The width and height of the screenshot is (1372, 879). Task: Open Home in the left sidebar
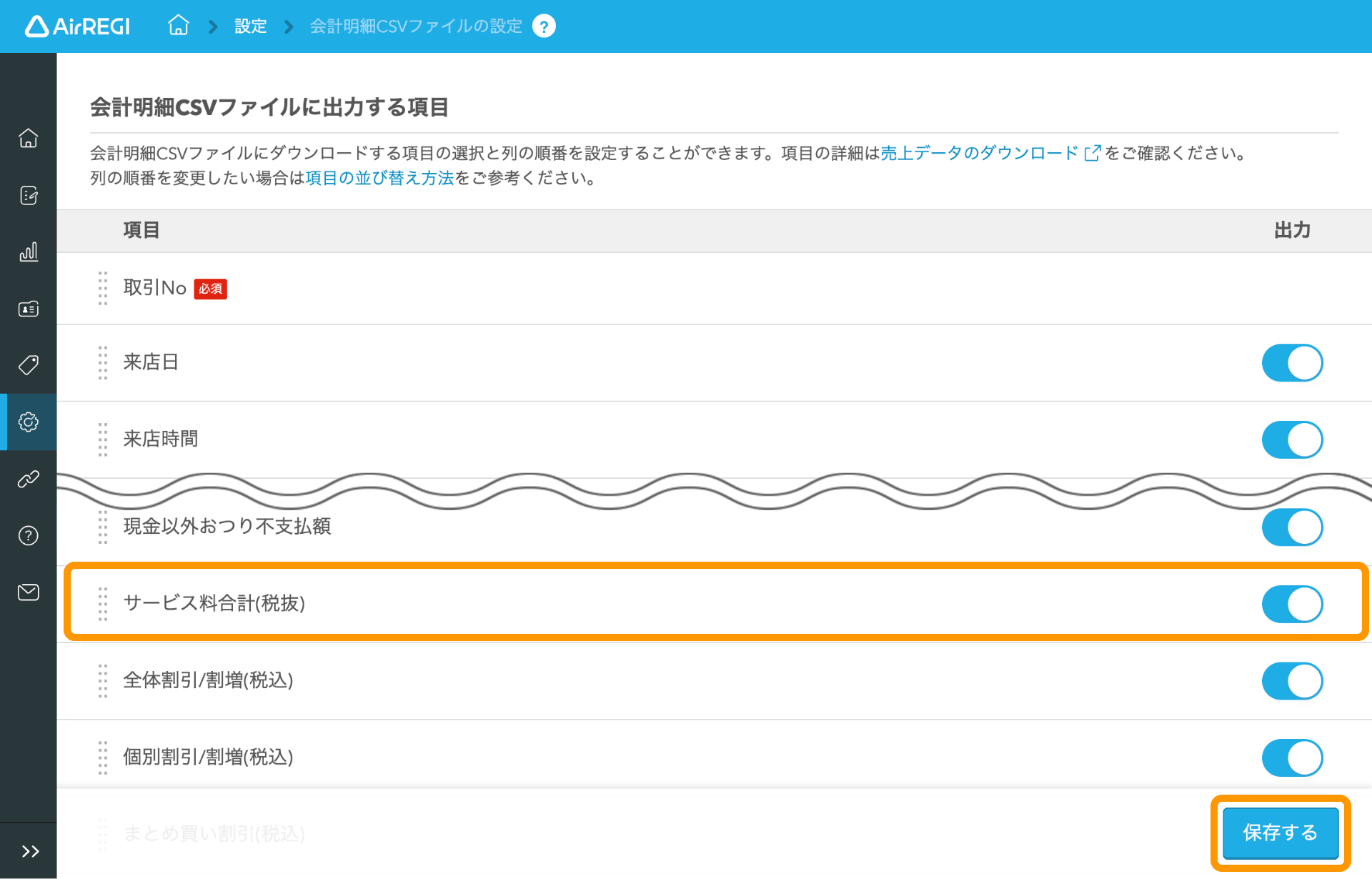point(29,138)
